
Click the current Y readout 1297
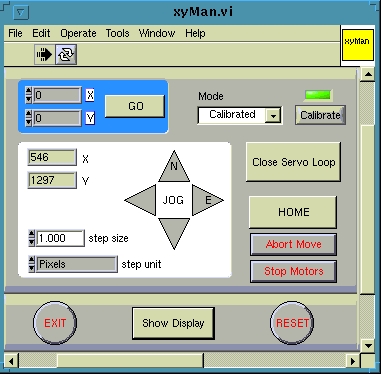tap(52, 180)
